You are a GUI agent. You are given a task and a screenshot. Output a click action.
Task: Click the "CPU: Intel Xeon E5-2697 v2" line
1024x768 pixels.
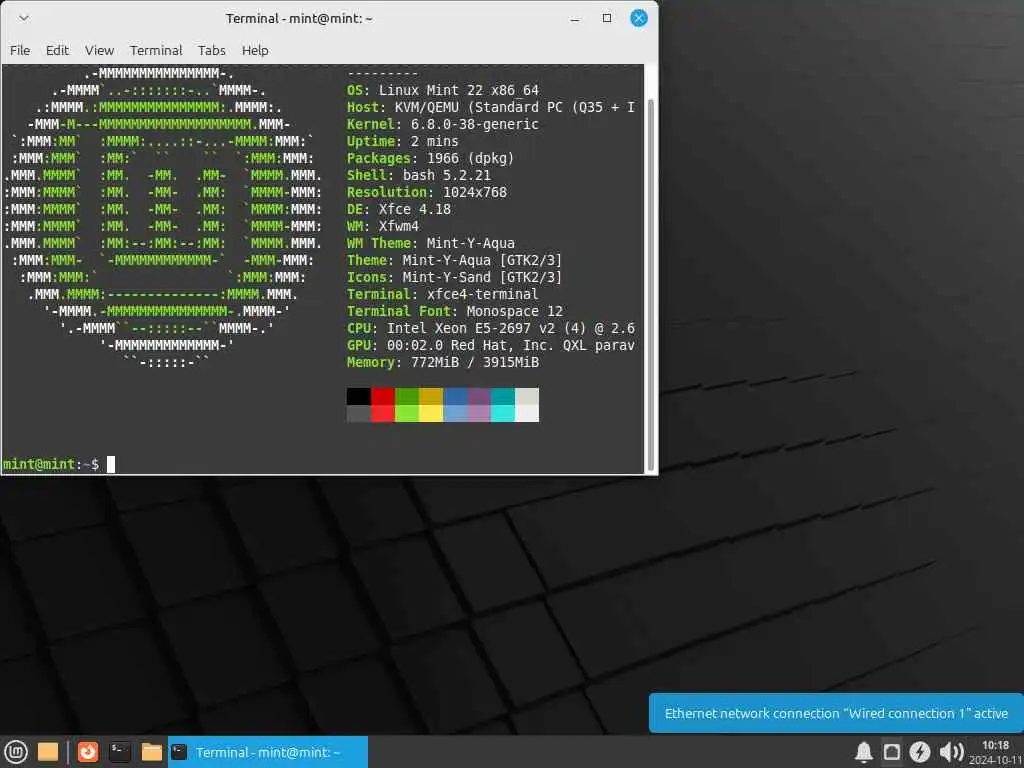coord(490,328)
